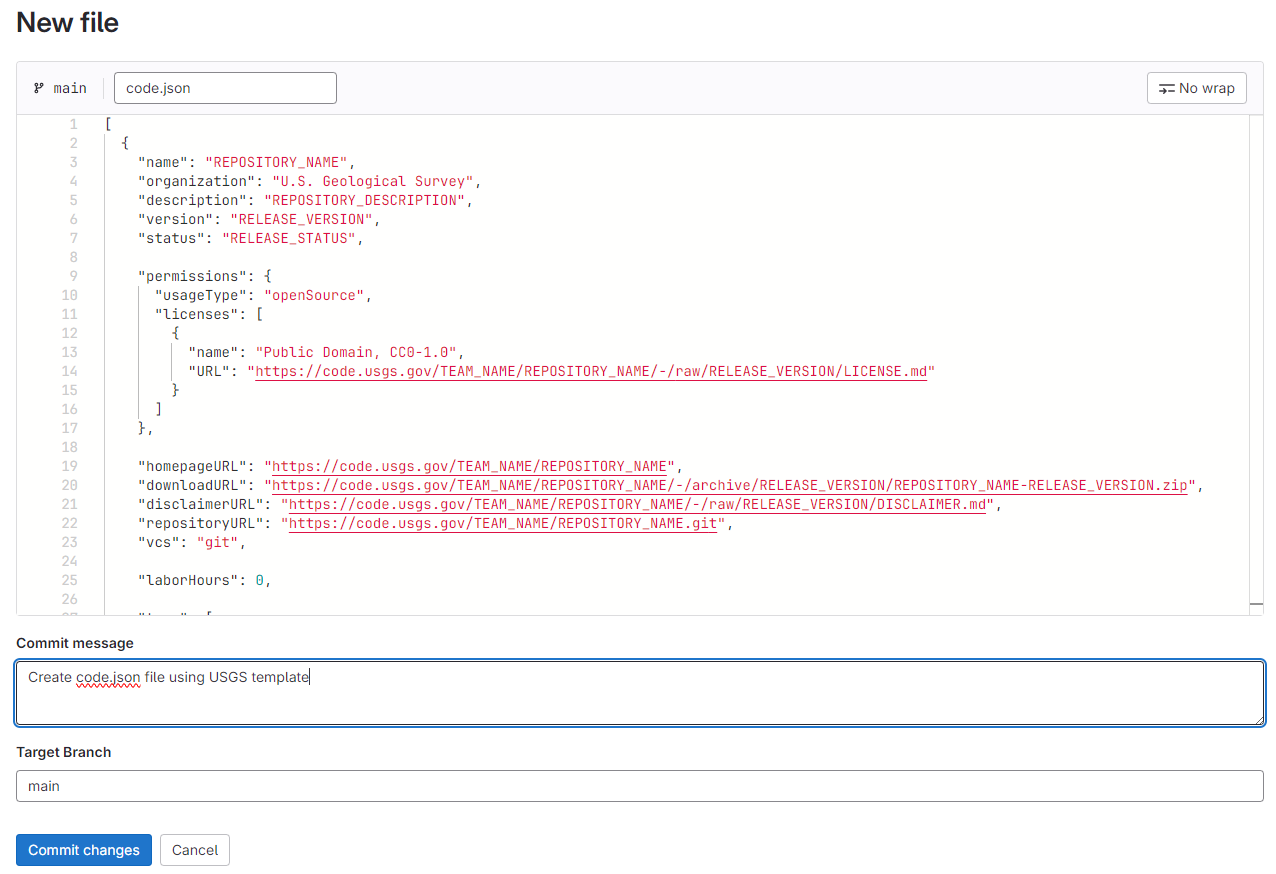Click the branch icon beside main
This screenshot has width=1276, height=874.
coord(39,88)
